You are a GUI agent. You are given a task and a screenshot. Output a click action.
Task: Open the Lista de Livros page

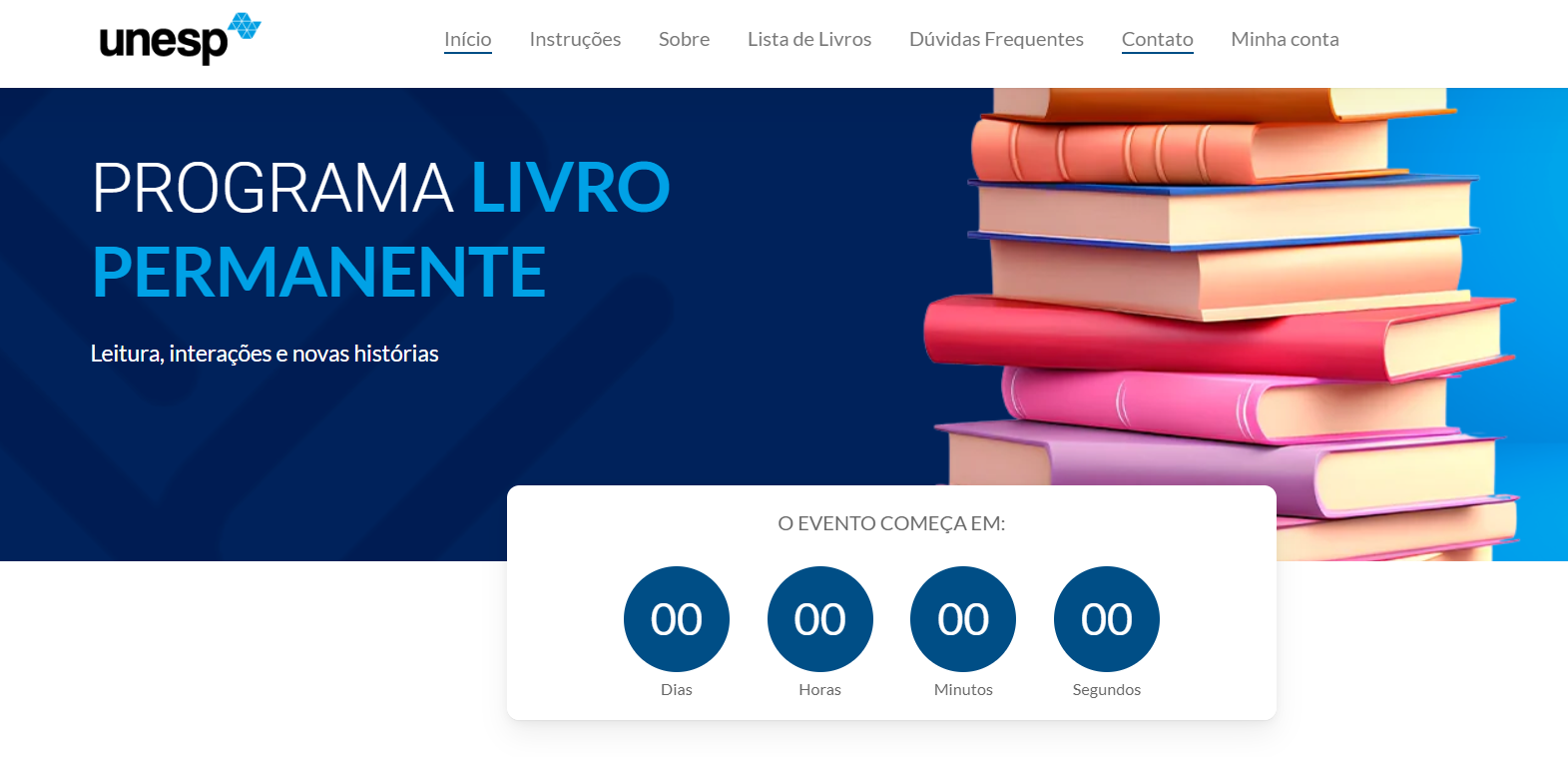click(809, 39)
